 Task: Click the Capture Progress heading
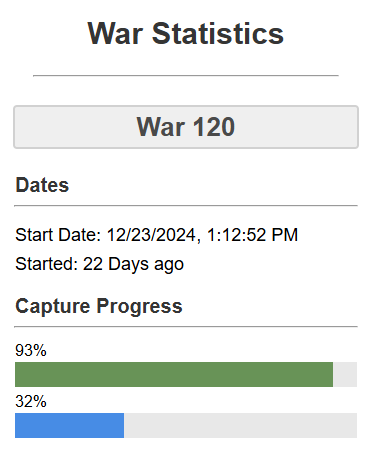[x=99, y=306]
